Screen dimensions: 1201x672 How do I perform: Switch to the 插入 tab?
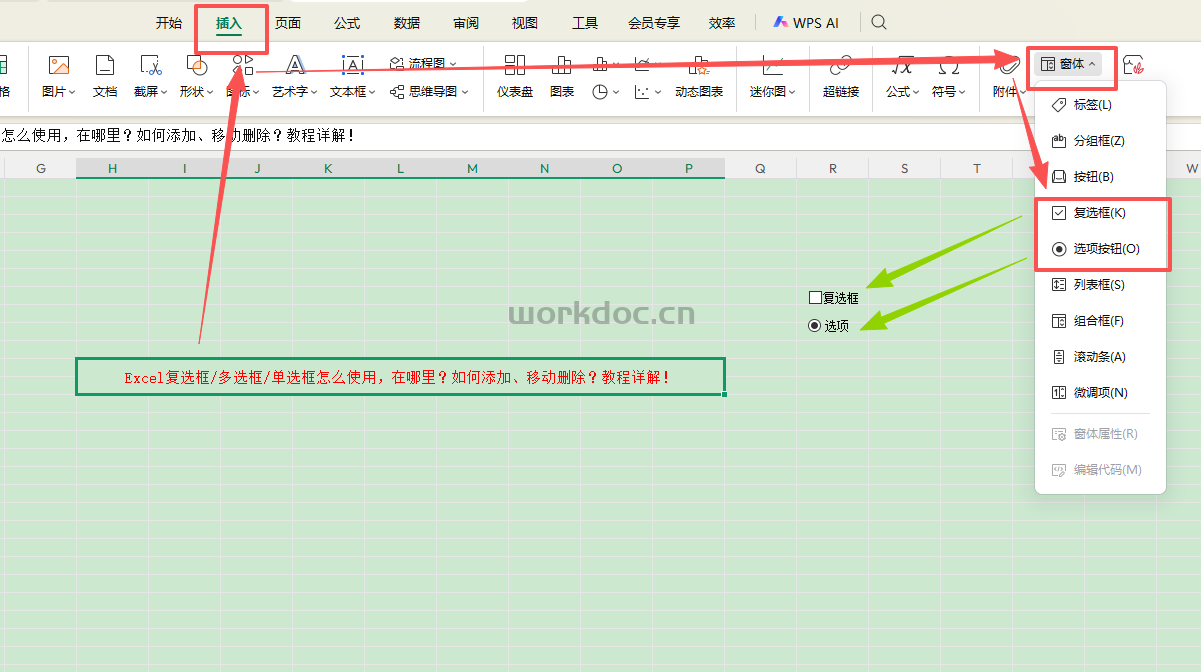(x=229, y=23)
